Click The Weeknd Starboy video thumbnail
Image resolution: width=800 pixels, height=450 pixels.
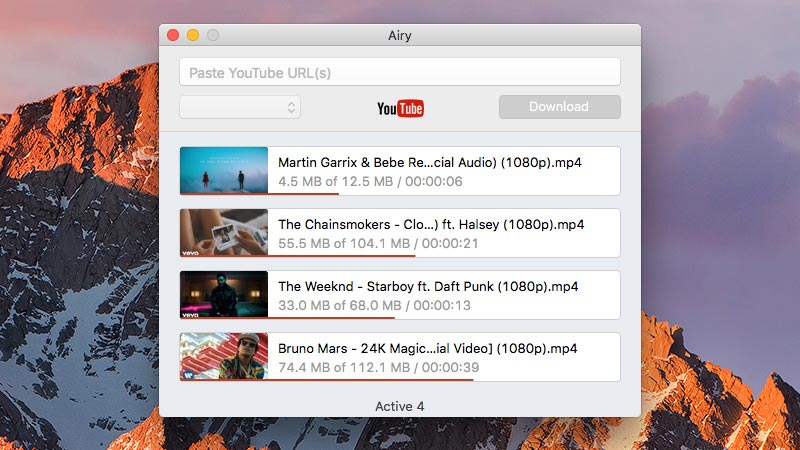click(x=224, y=294)
